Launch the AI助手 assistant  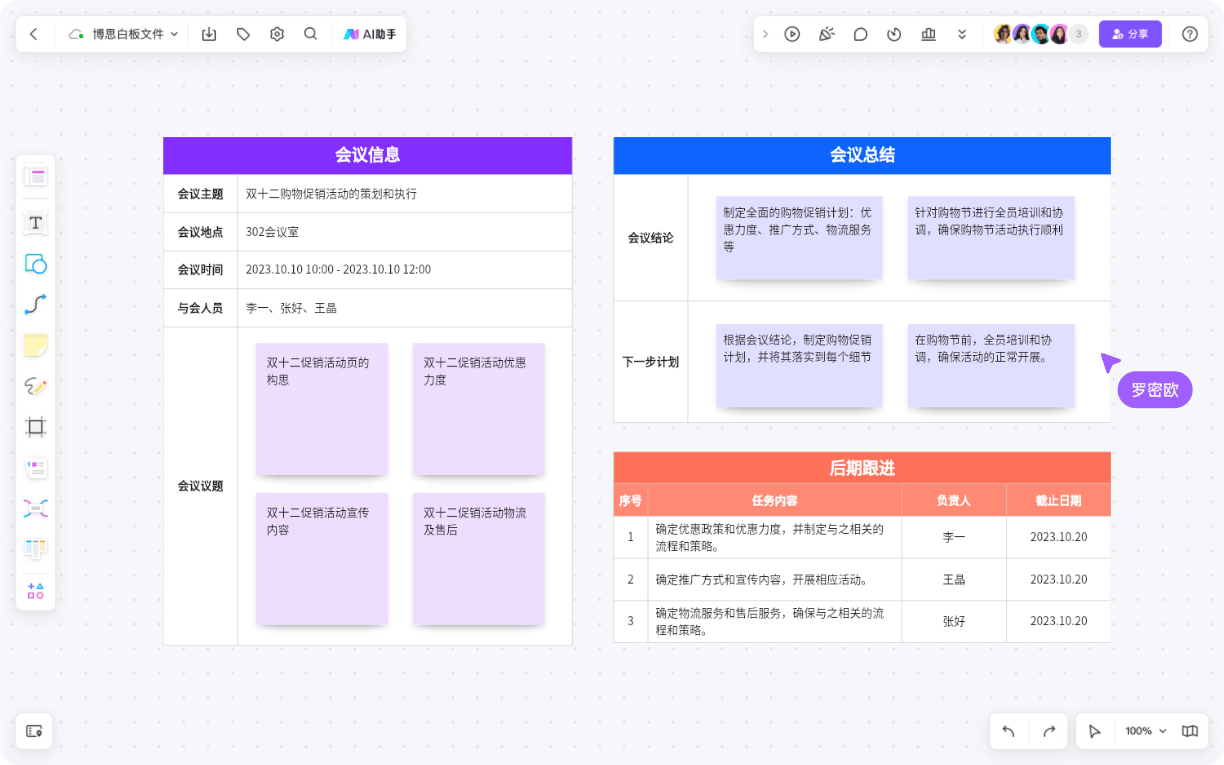369,33
